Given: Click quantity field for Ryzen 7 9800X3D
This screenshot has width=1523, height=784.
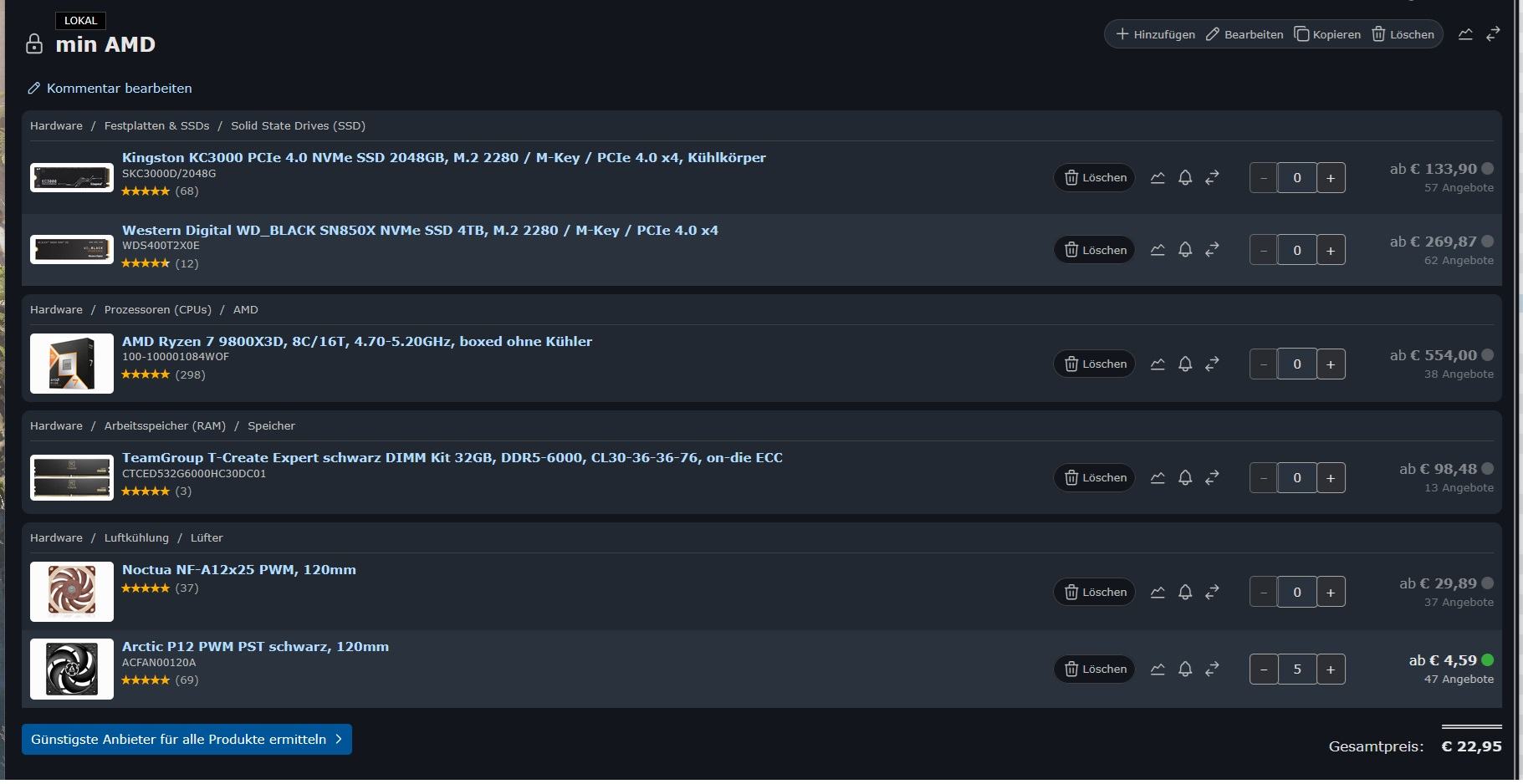Looking at the screenshot, I should tap(1297, 364).
